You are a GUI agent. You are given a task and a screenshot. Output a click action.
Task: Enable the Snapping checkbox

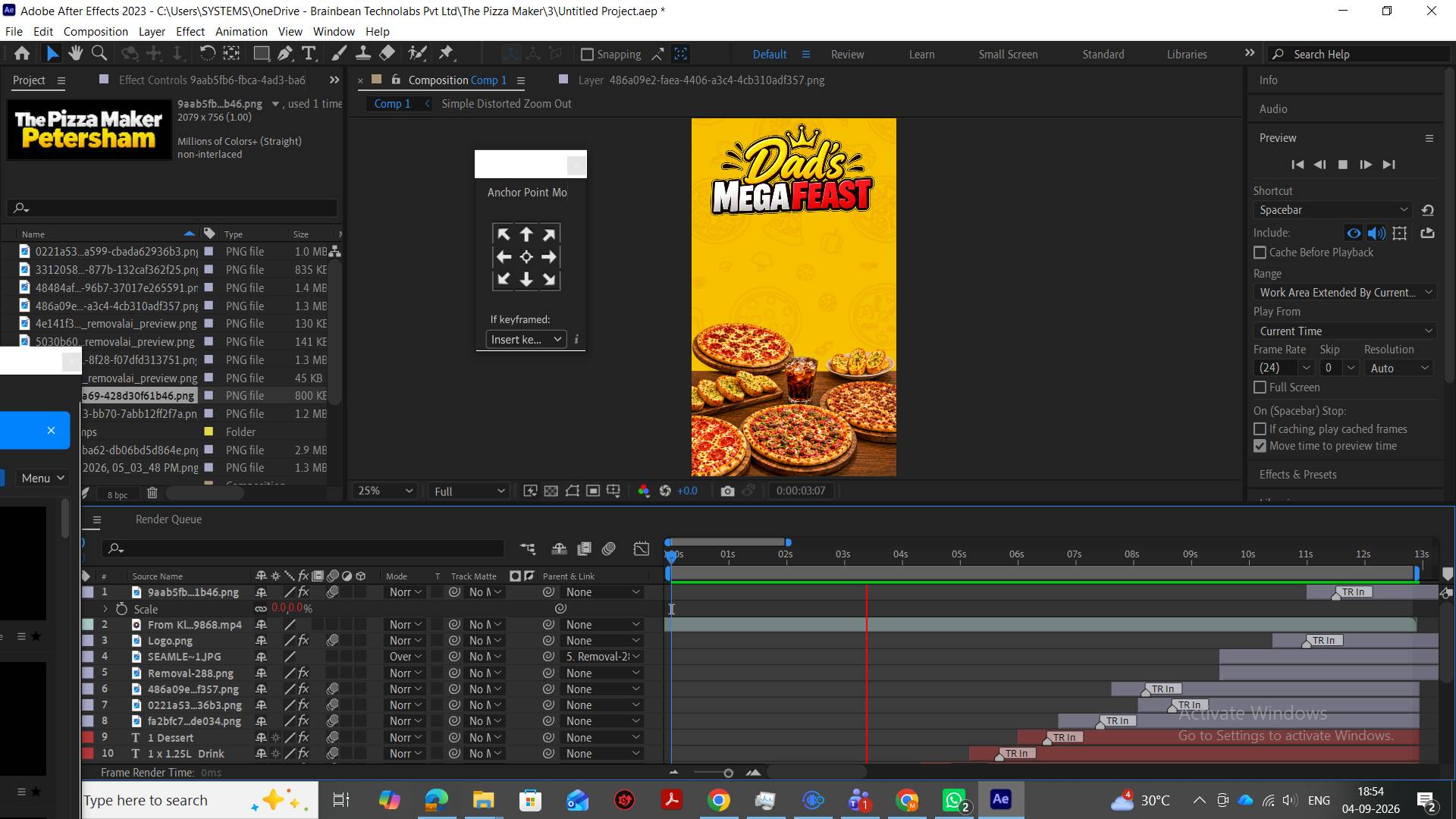[x=587, y=54]
